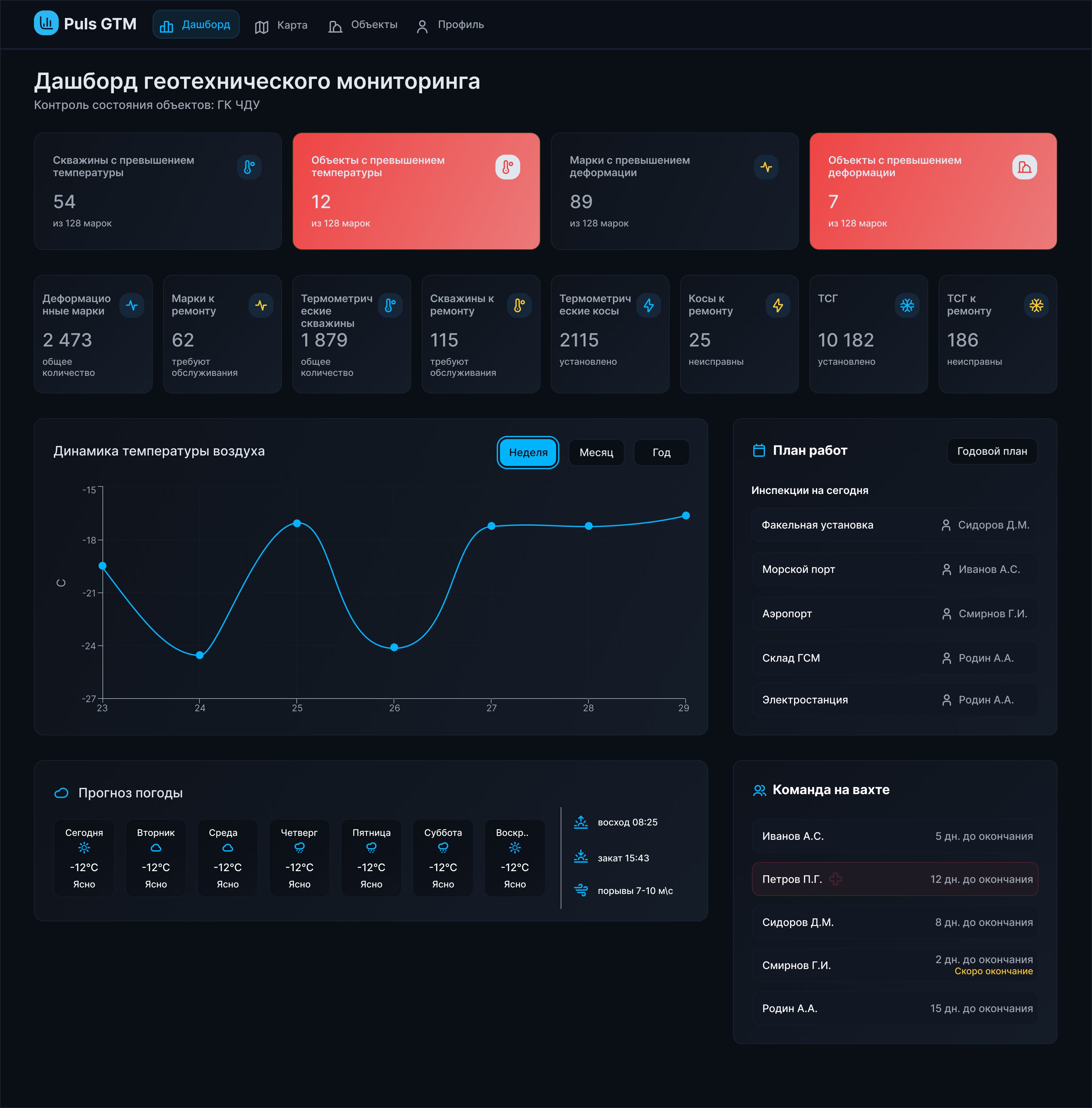Click the Puls GTM logo icon
This screenshot has width=1092, height=1108.
(x=46, y=23)
